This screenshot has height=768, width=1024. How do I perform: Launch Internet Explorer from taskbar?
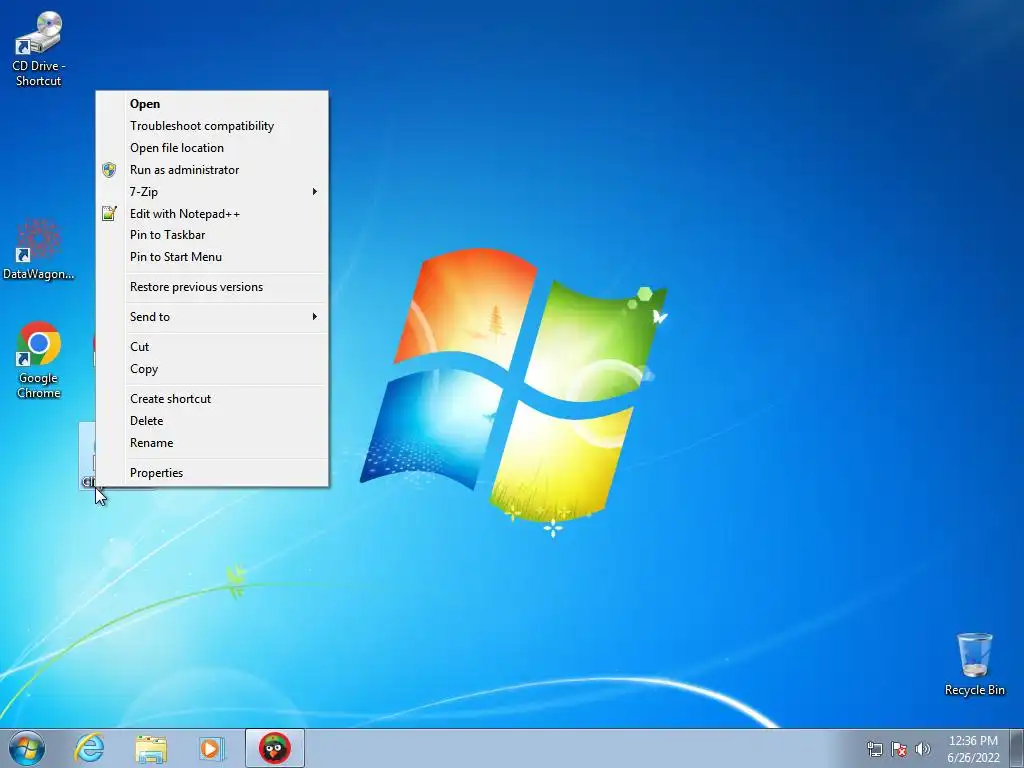pyautogui.click(x=89, y=748)
